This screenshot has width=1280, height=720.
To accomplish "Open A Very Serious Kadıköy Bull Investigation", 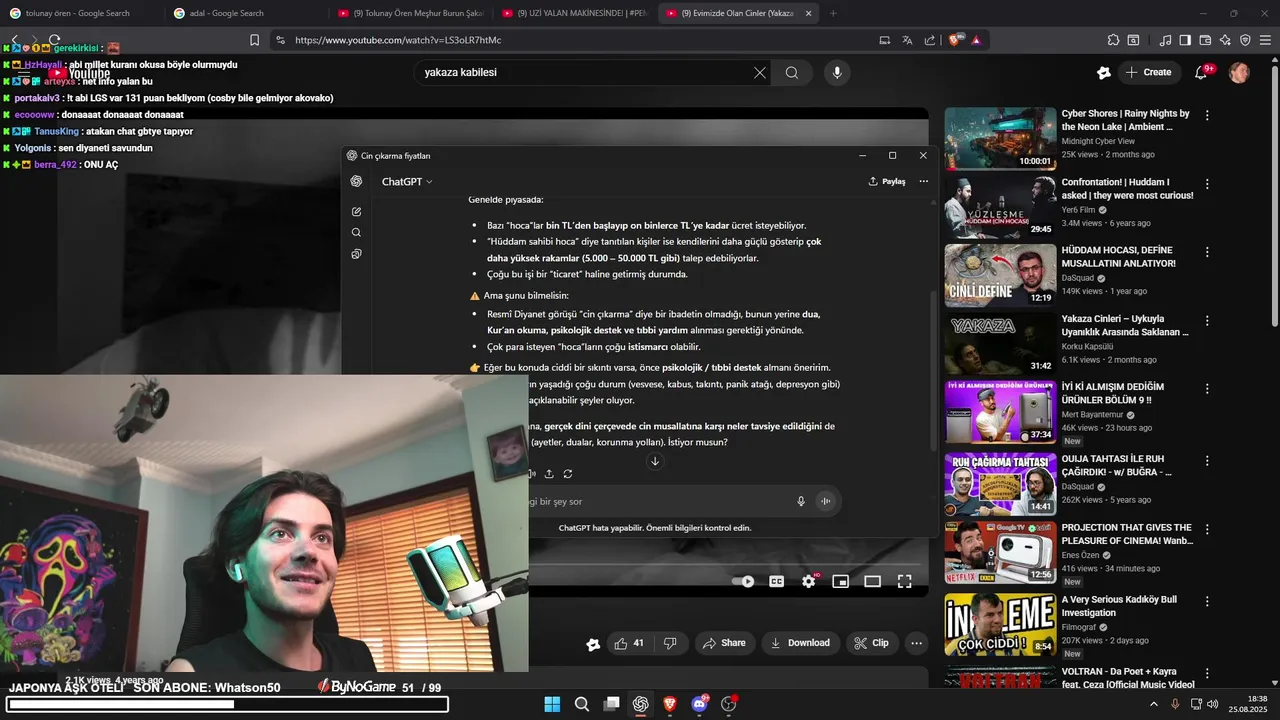I will pos(1126,606).
